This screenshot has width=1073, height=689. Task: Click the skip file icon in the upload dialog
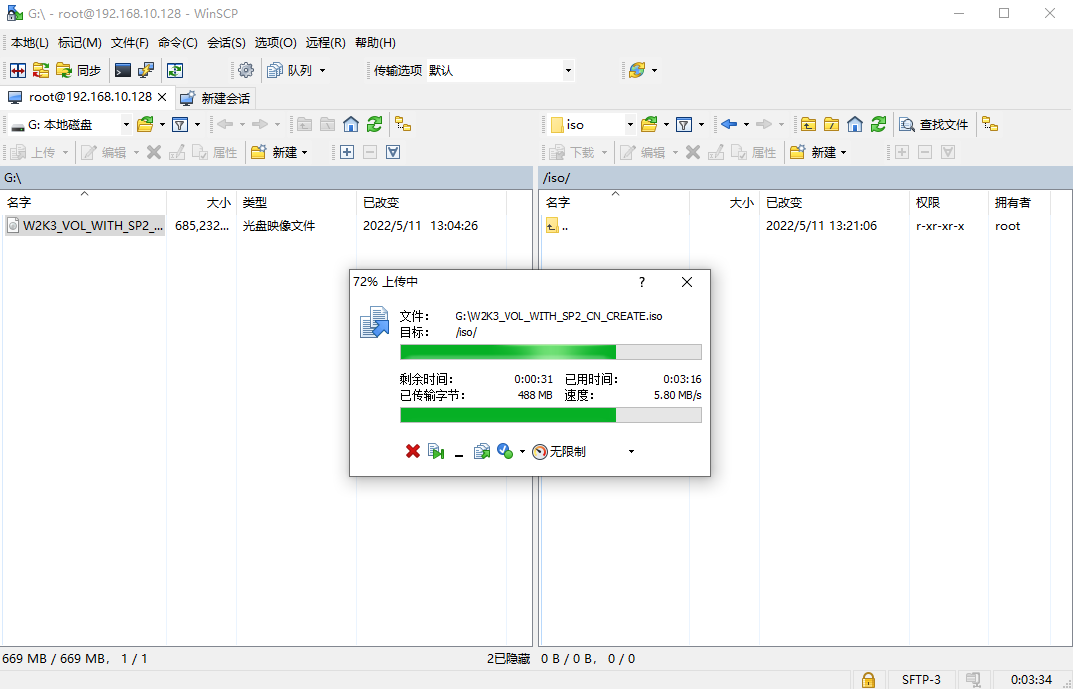436,452
